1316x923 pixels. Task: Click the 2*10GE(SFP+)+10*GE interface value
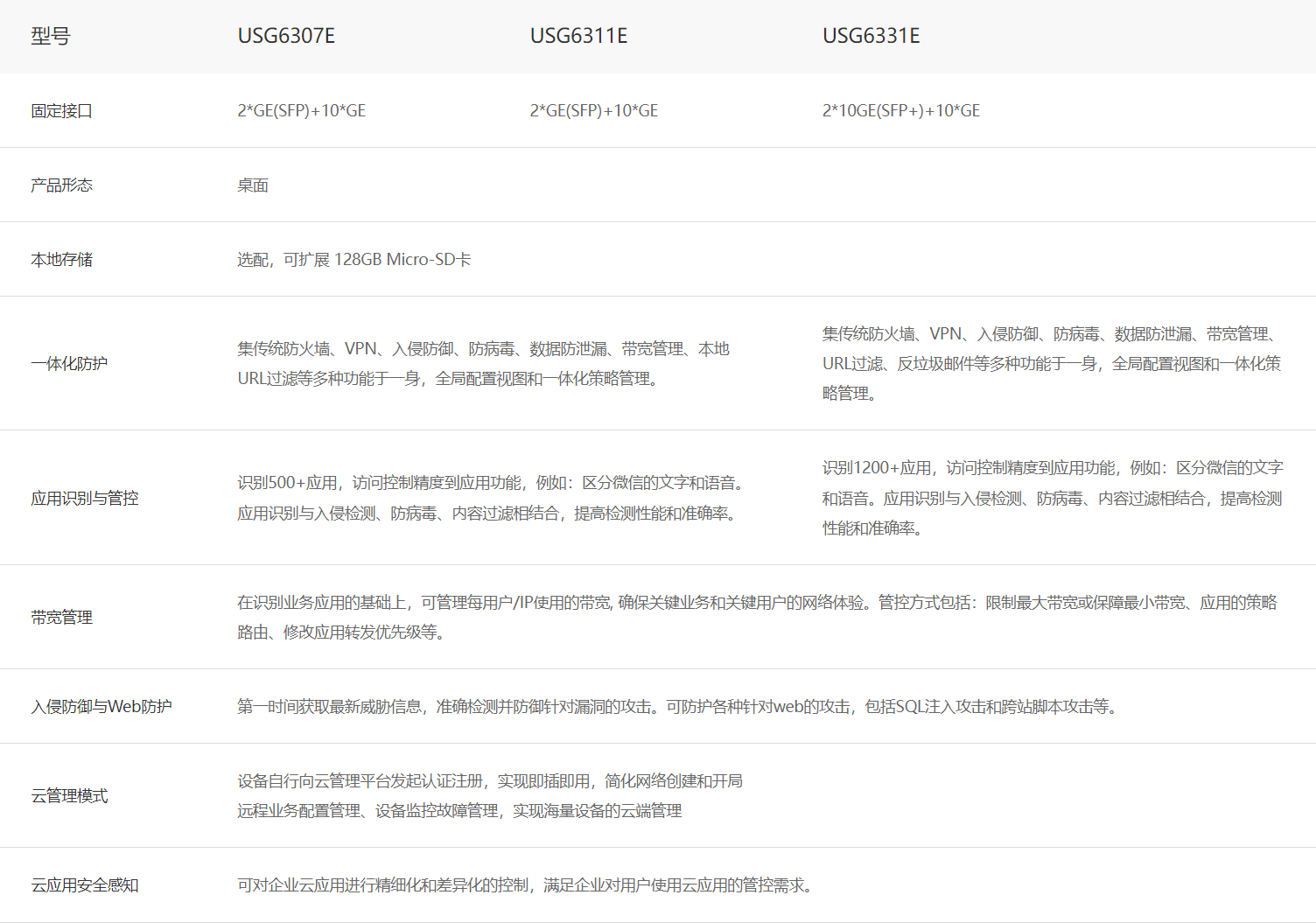(x=900, y=111)
